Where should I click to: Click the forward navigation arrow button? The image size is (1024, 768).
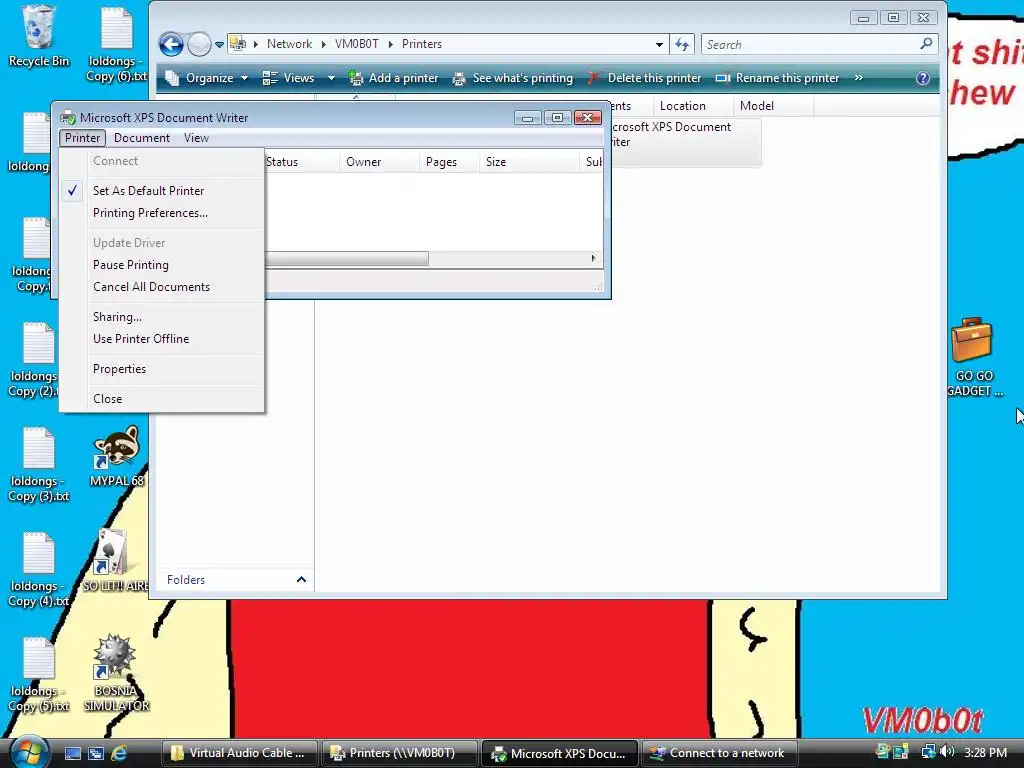click(x=199, y=44)
